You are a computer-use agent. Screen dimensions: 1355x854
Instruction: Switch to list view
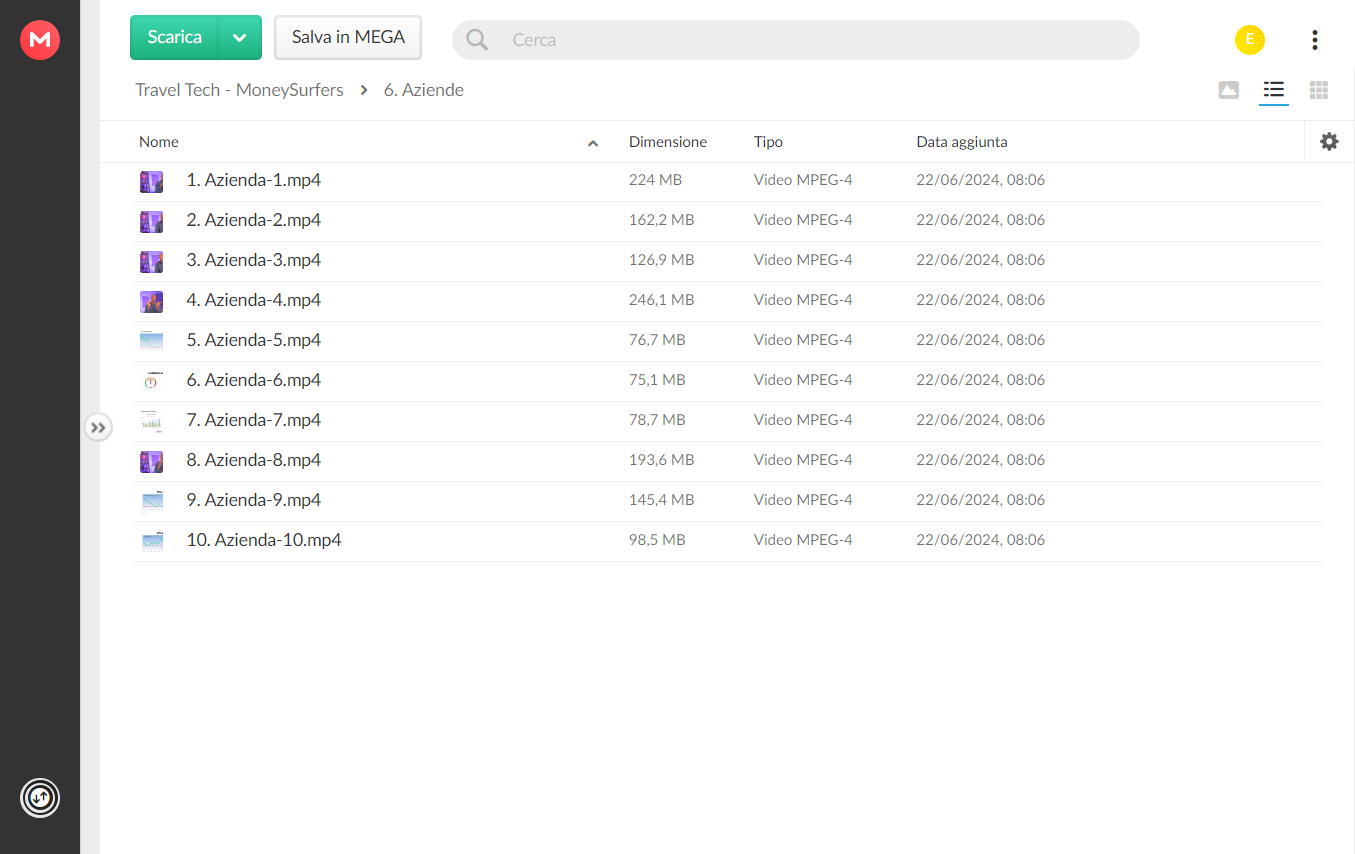point(1273,90)
